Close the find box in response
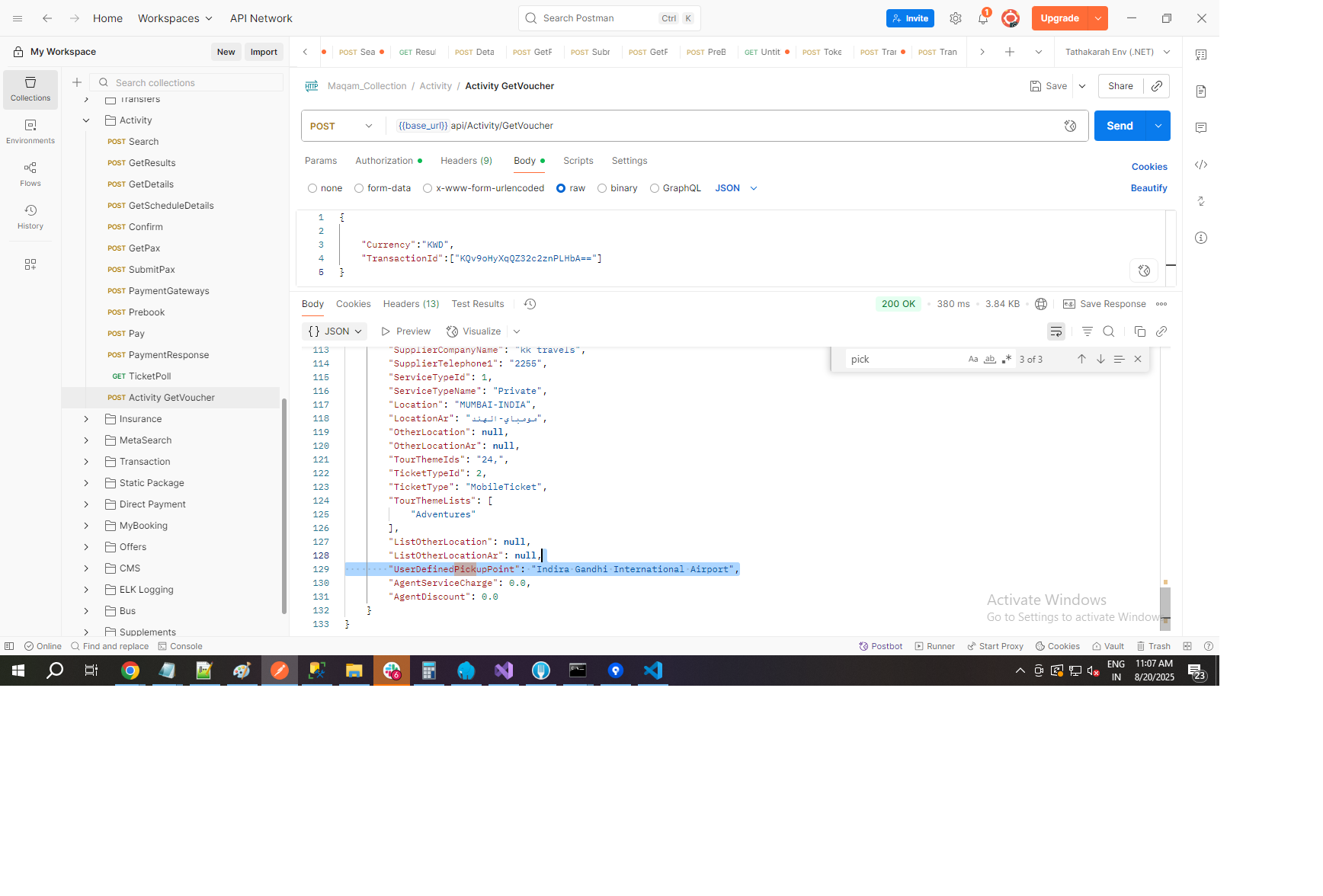This screenshot has height=896, width=1323. tap(1138, 359)
